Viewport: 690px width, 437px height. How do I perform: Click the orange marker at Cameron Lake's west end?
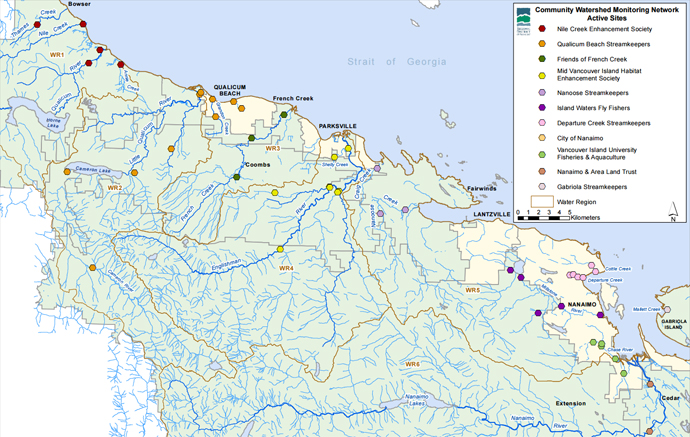click(x=67, y=172)
